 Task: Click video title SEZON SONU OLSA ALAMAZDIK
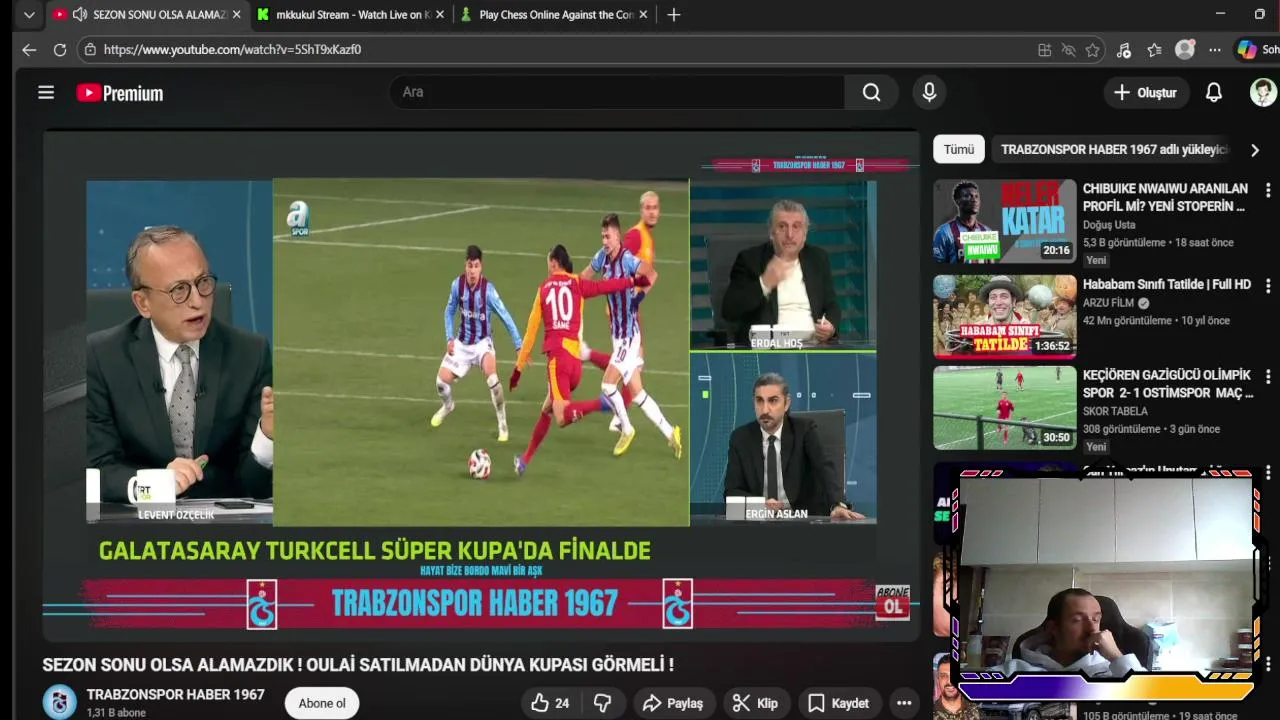(358, 664)
